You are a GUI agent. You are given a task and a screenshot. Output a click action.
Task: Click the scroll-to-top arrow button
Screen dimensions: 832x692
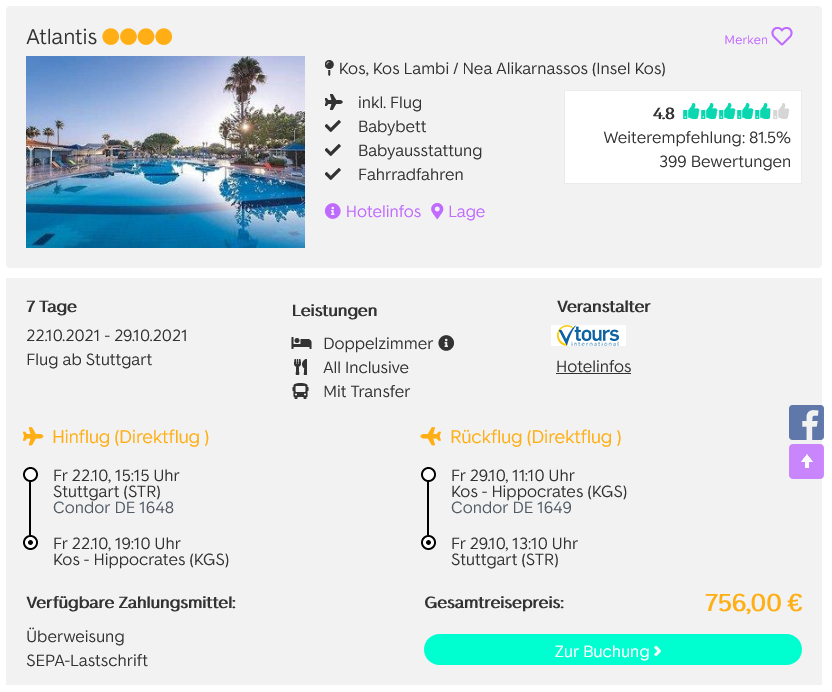pos(806,461)
